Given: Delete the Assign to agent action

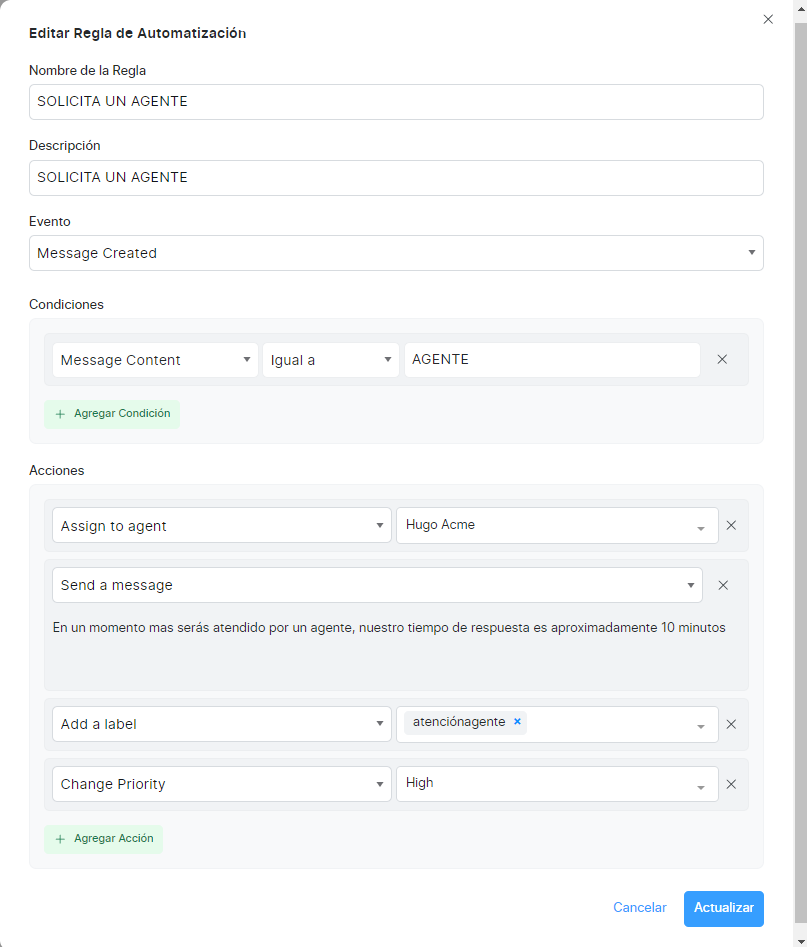Looking at the screenshot, I should pyautogui.click(x=731, y=525).
